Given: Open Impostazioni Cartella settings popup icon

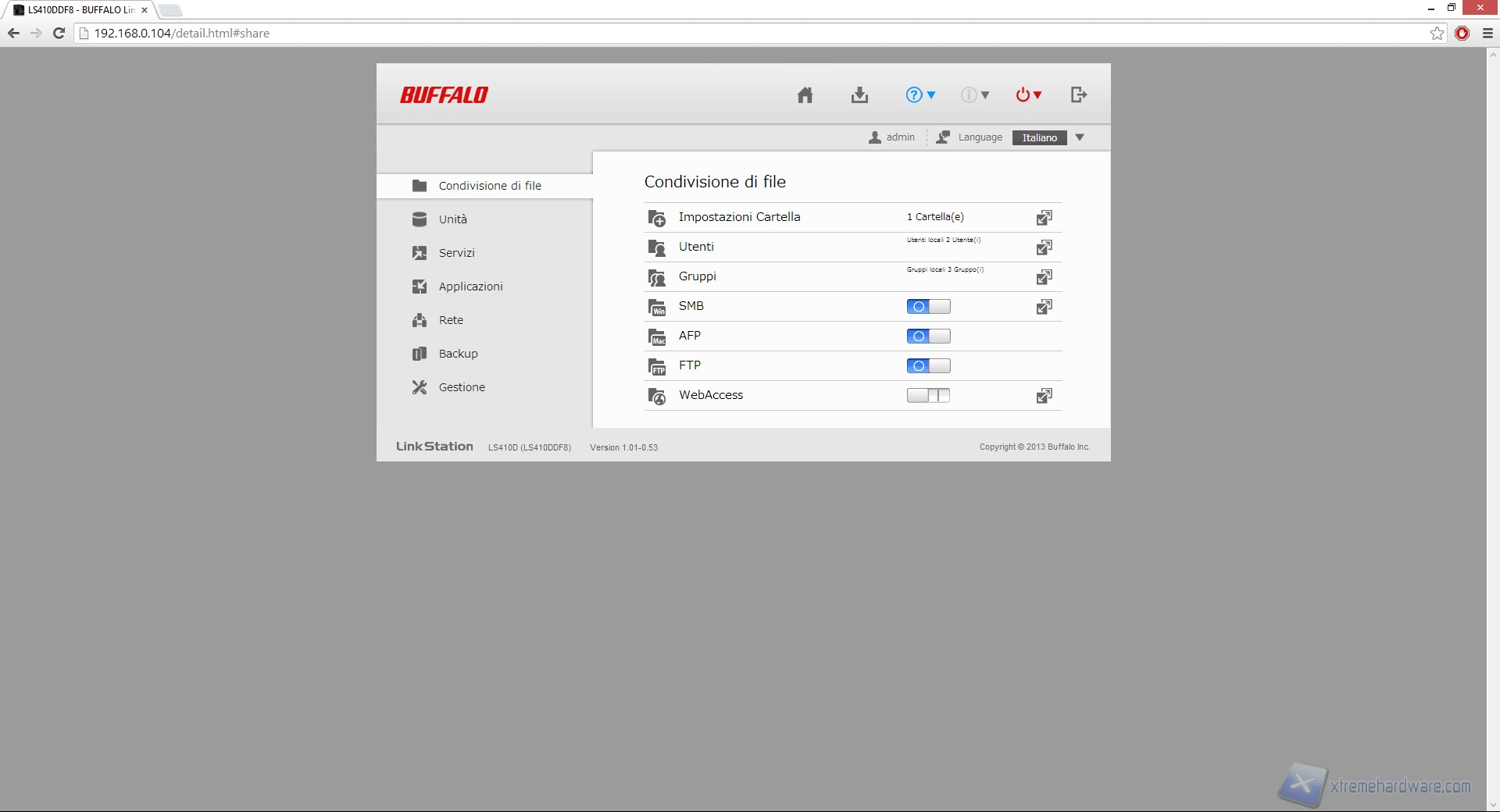Looking at the screenshot, I should tap(1044, 218).
